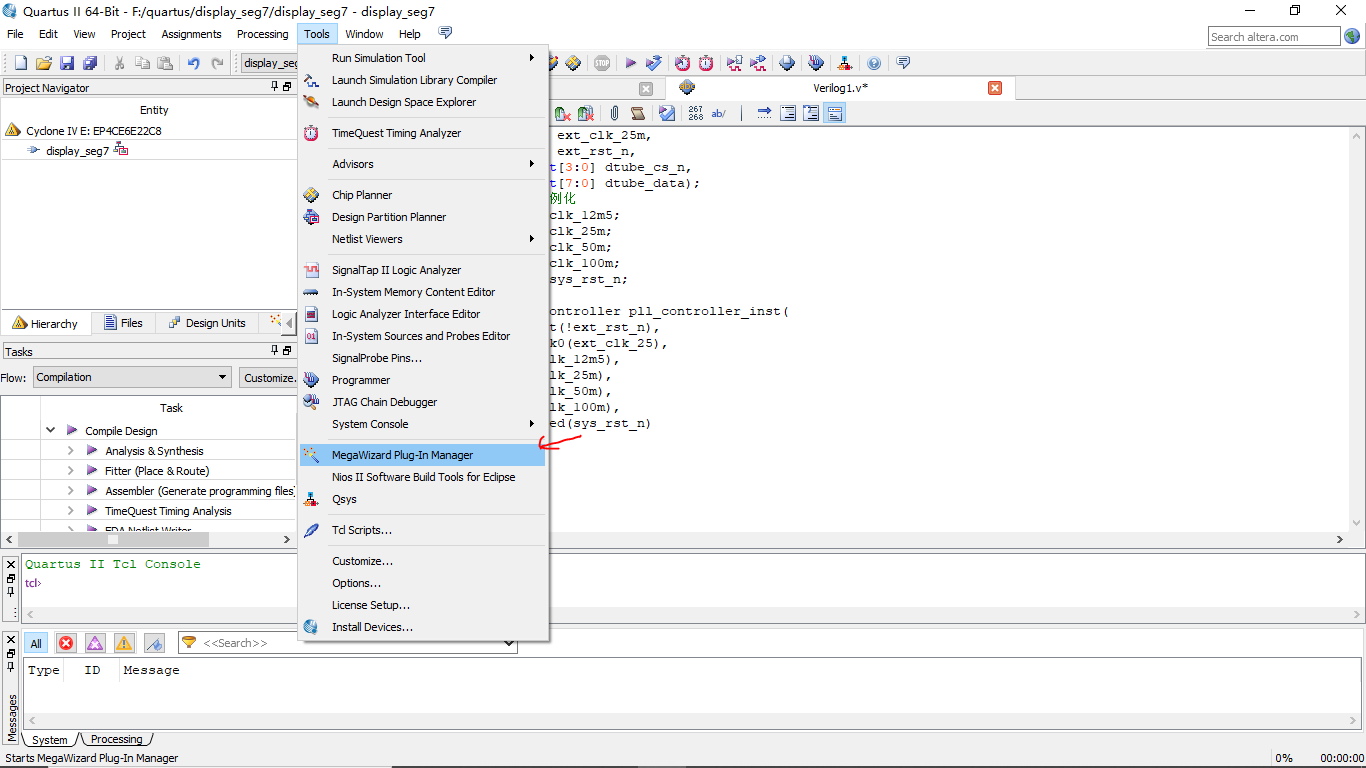The width and height of the screenshot is (1366, 768).
Task: Select Install Devices... entry
Action: pos(424,627)
